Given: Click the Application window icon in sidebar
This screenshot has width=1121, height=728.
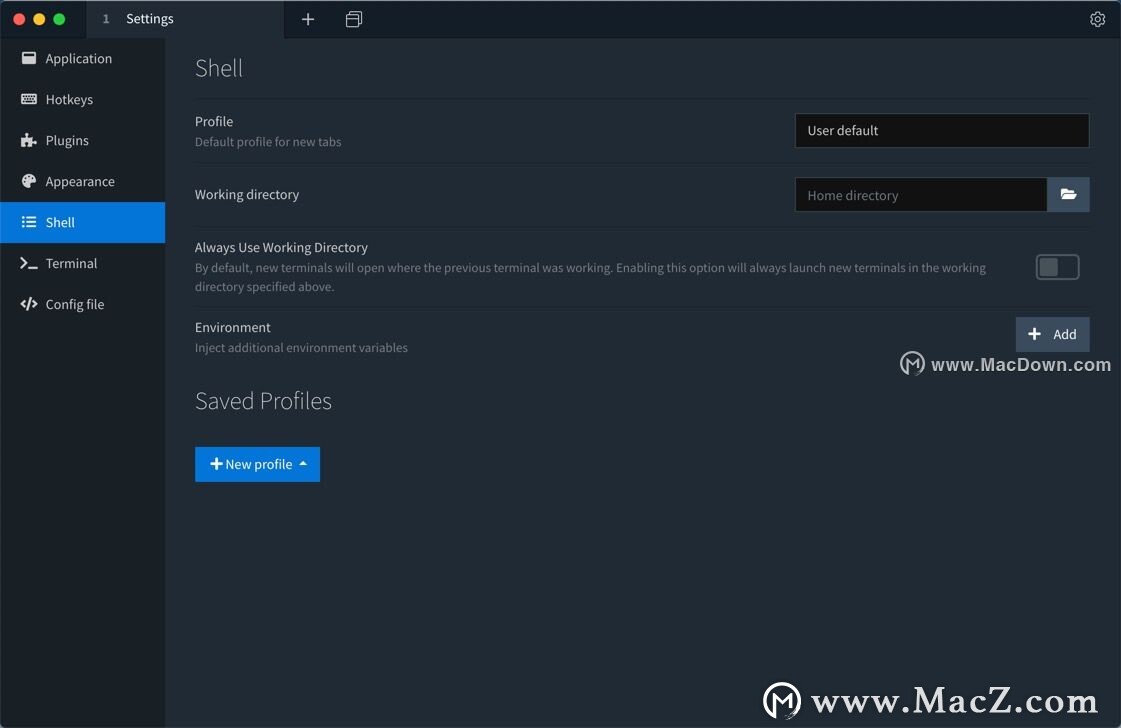Looking at the screenshot, I should (x=29, y=58).
